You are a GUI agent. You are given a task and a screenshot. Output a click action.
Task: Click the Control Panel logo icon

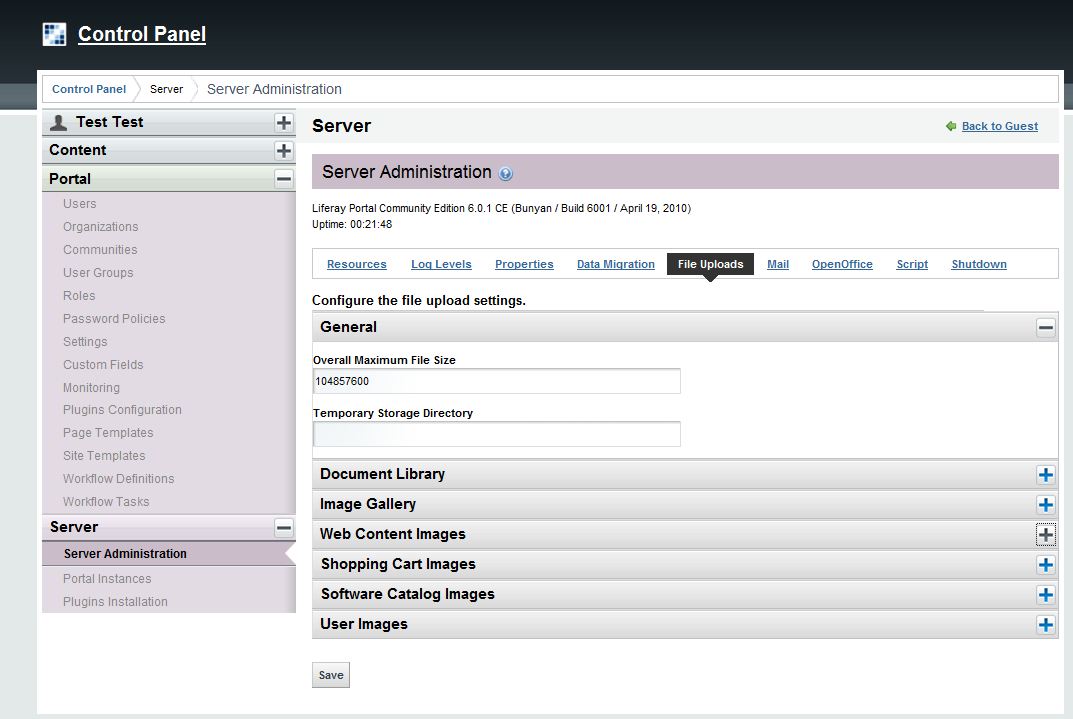pos(54,34)
